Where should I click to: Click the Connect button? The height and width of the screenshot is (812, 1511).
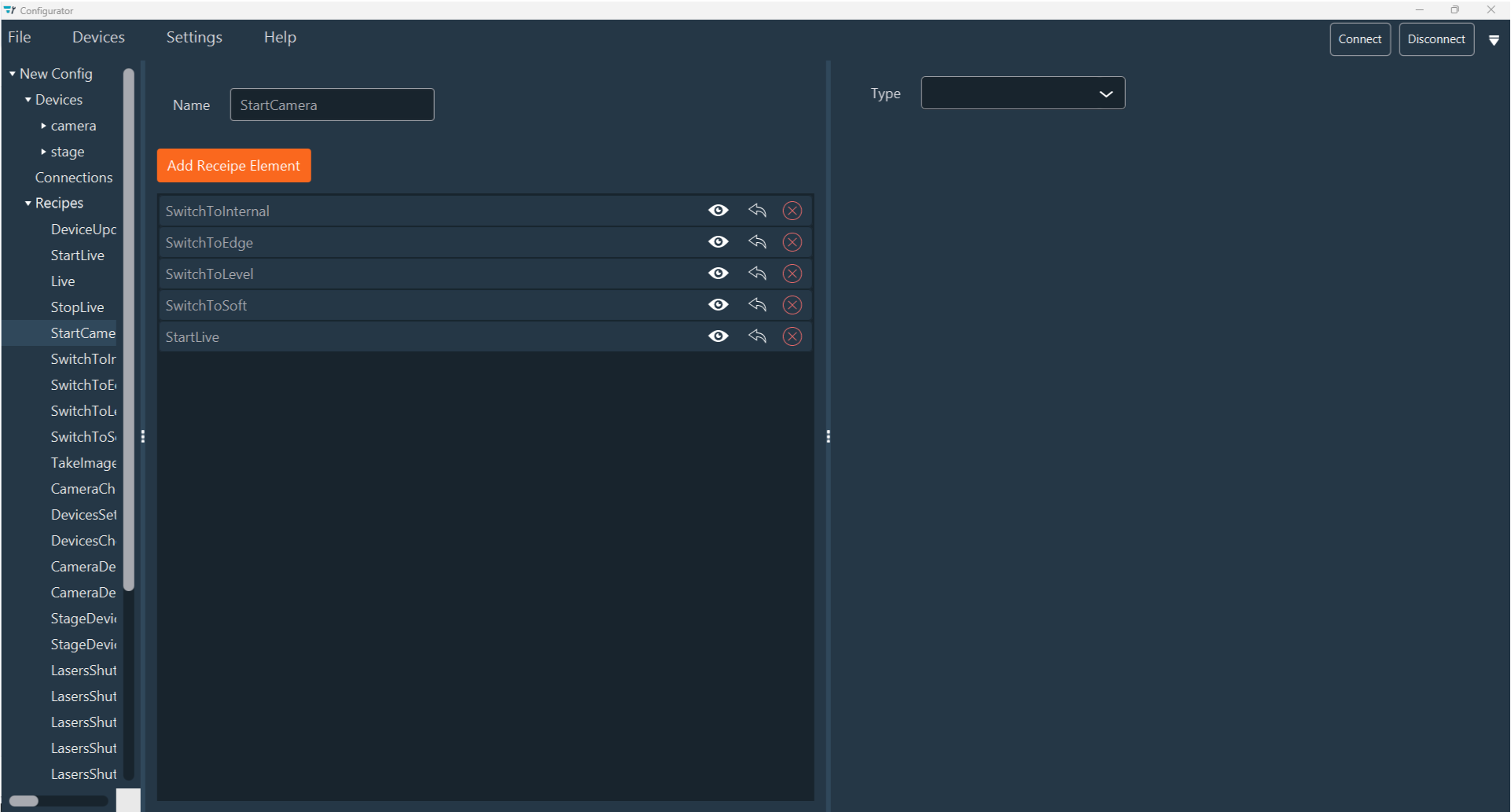coord(1359,39)
